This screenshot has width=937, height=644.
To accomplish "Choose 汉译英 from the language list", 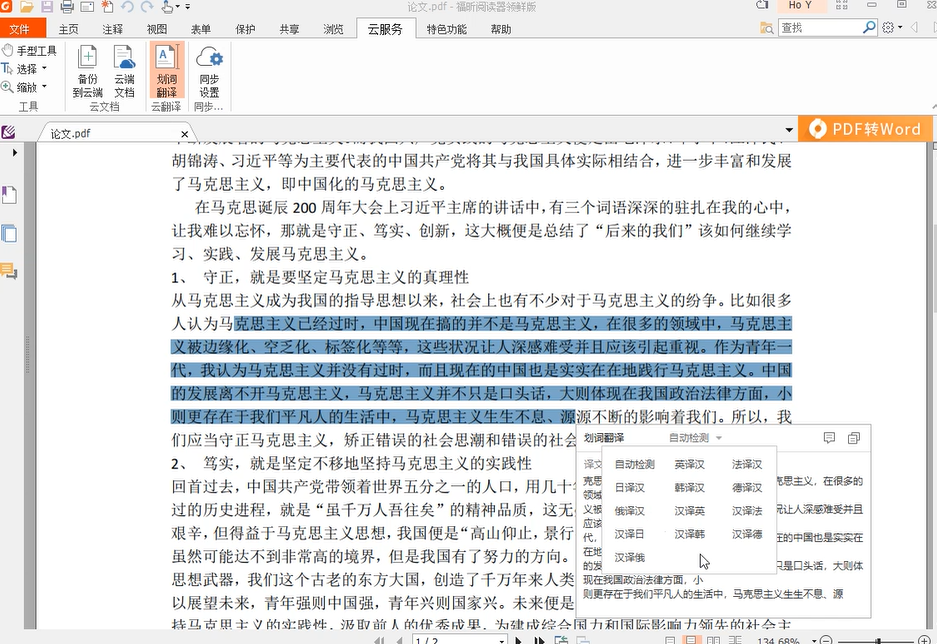I will click(x=689, y=511).
